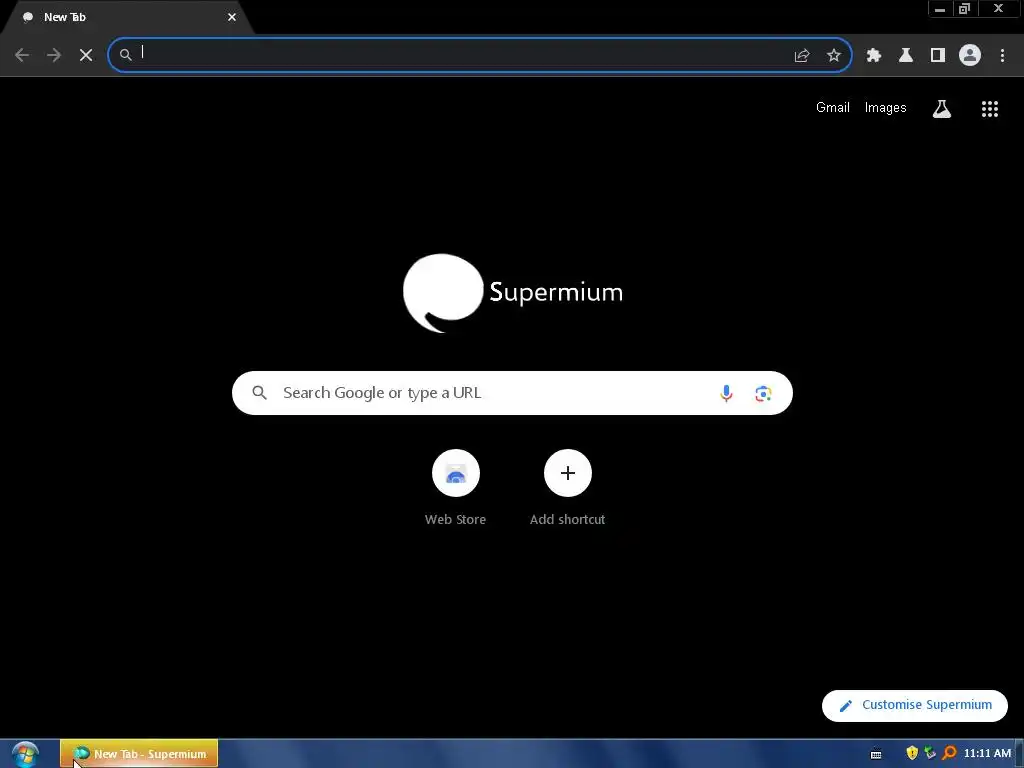1024x768 pixels.
Task: Open the Extensions puzzle icon
Action: coord(874,56)
